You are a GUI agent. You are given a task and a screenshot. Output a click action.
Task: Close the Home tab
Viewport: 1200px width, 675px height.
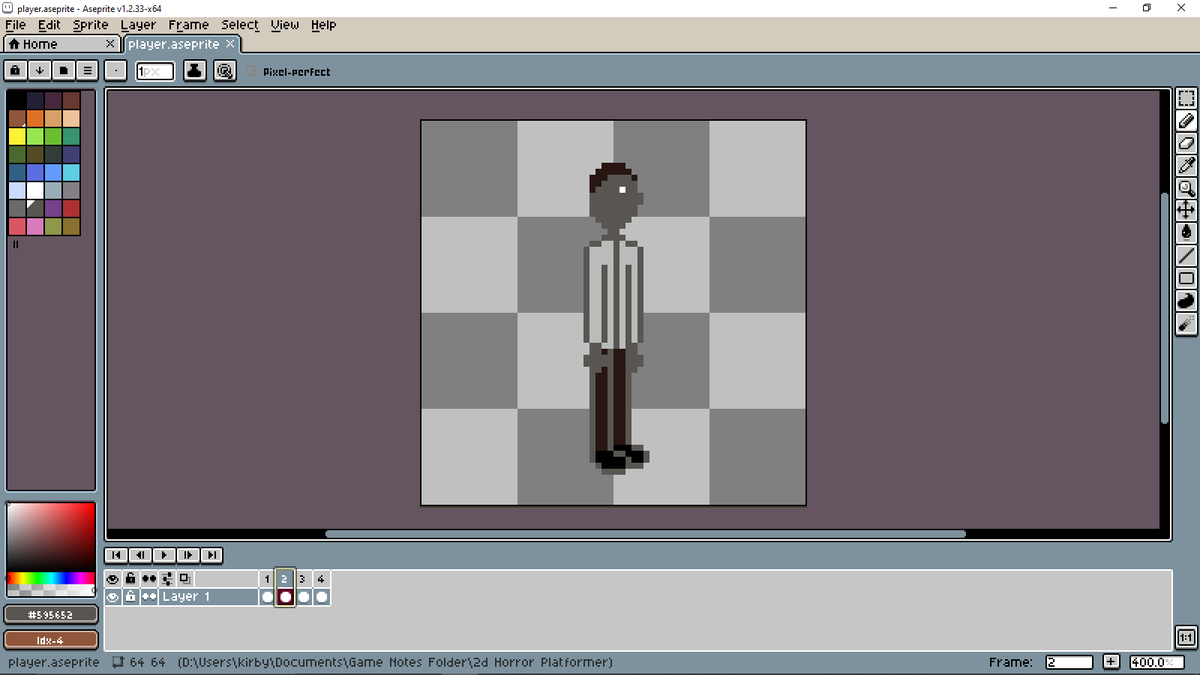111,44
